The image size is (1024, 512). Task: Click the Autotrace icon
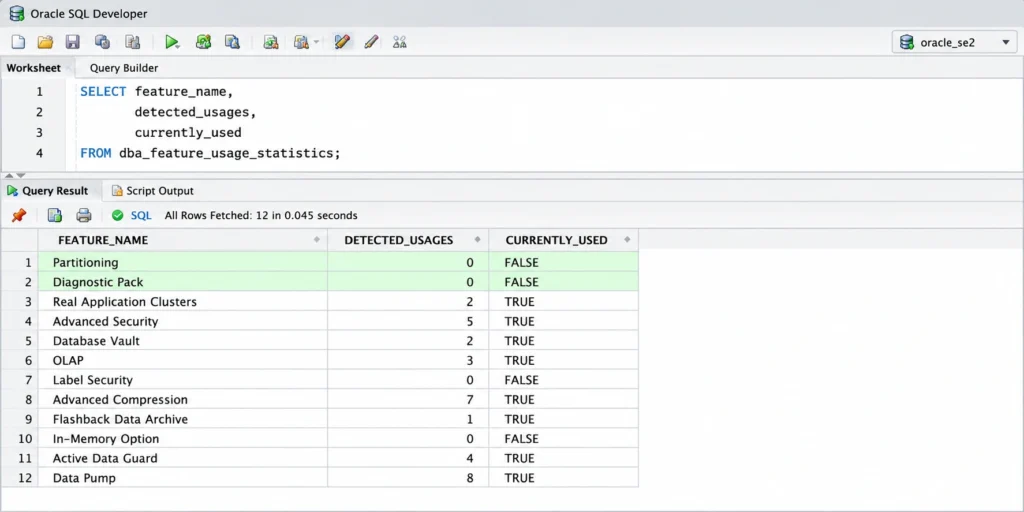pyautogui.click(x=270, y=42)
